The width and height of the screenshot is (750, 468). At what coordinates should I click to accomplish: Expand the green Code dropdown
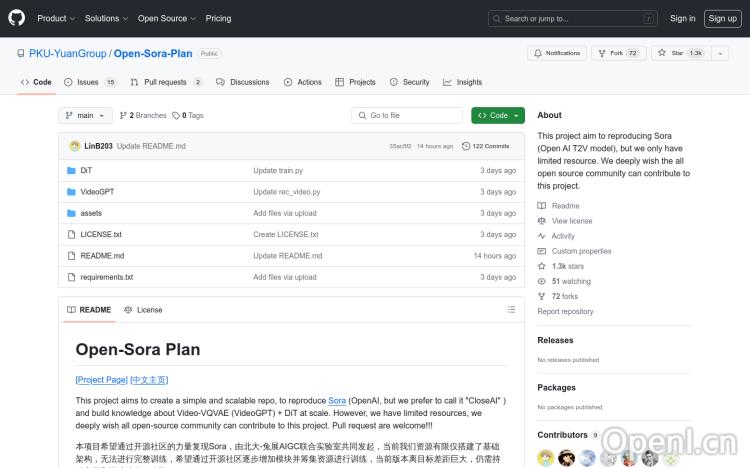[x=497, y=115]
